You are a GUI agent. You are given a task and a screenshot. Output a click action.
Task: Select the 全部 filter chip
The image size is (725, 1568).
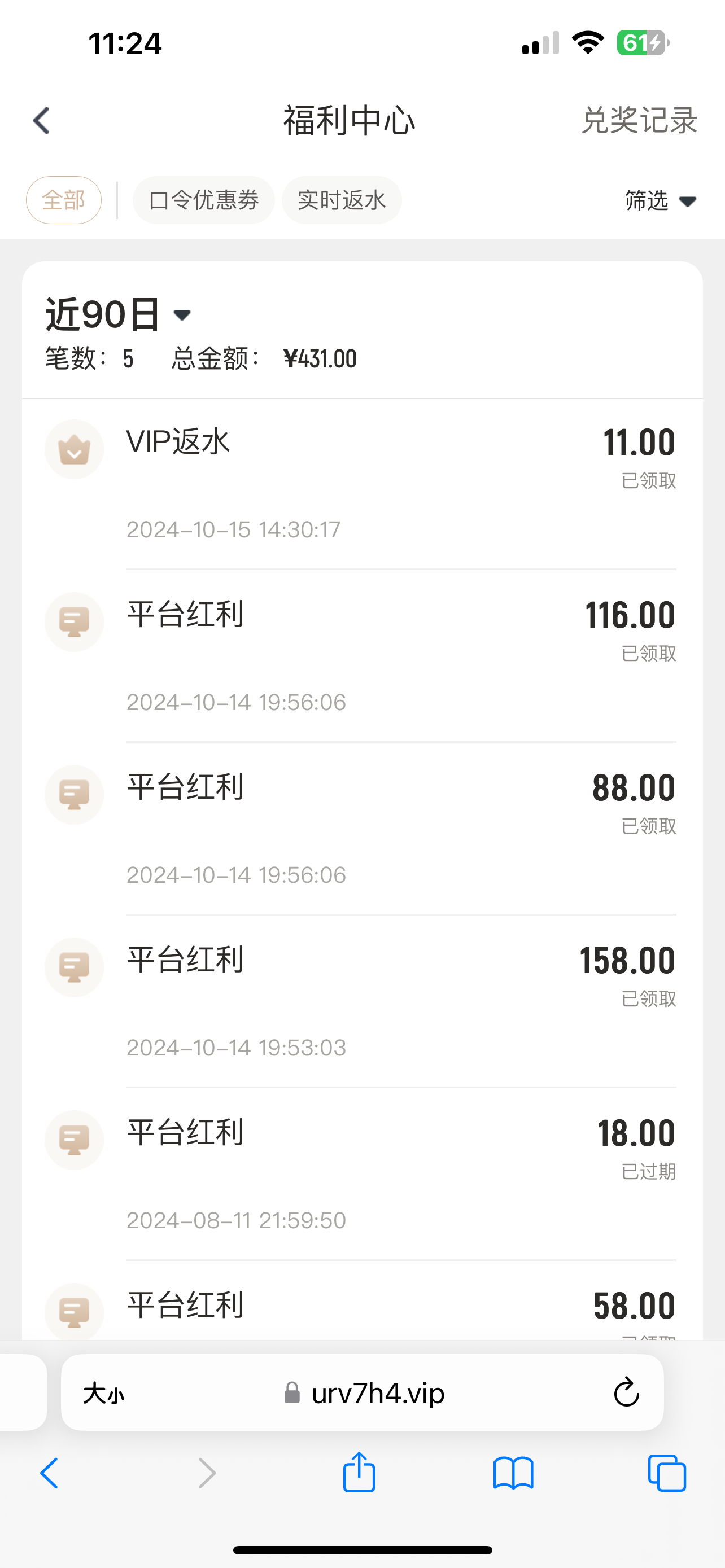[x=64, y=200]
